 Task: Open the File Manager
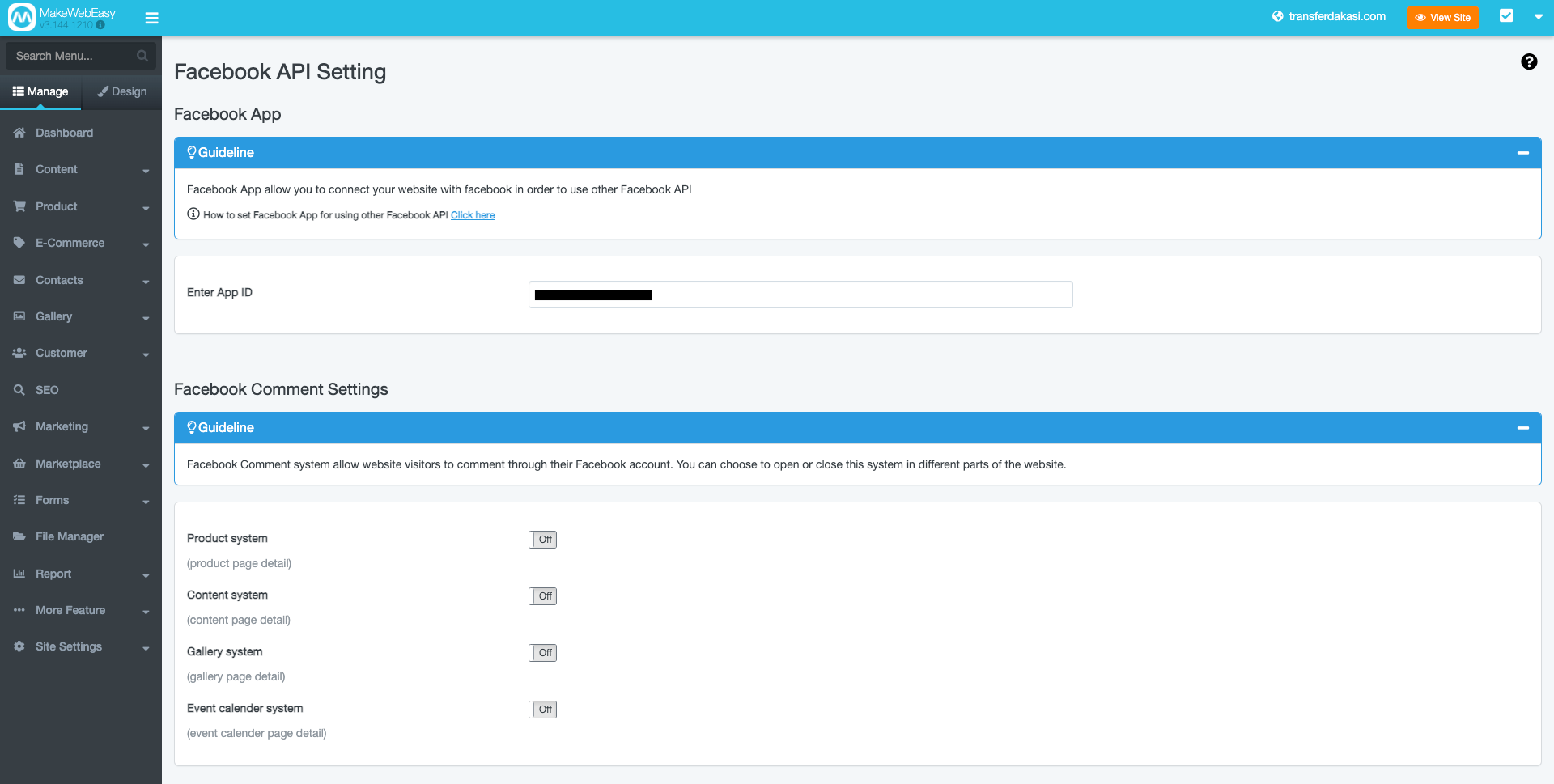(x=70, y=536)
